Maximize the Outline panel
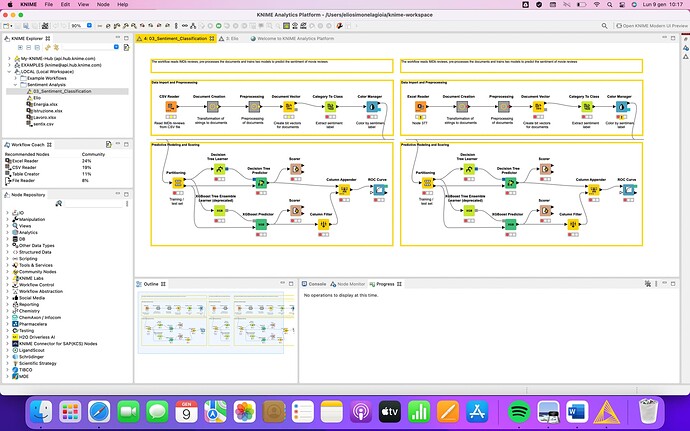Image resolution: width=690 pixels, height=431 pixels. pos(291,284)
